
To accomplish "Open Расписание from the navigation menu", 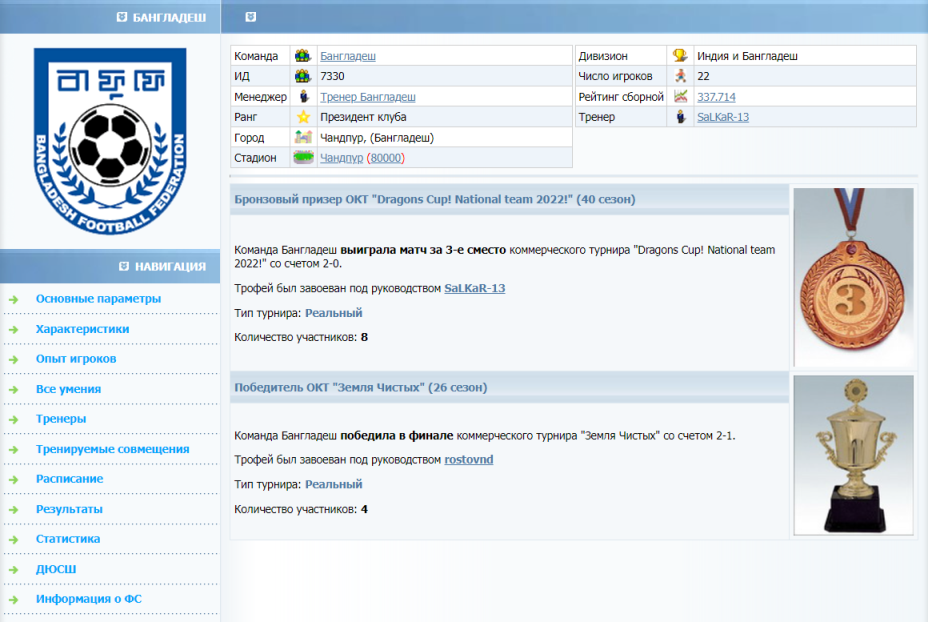I will pos(69,479).
